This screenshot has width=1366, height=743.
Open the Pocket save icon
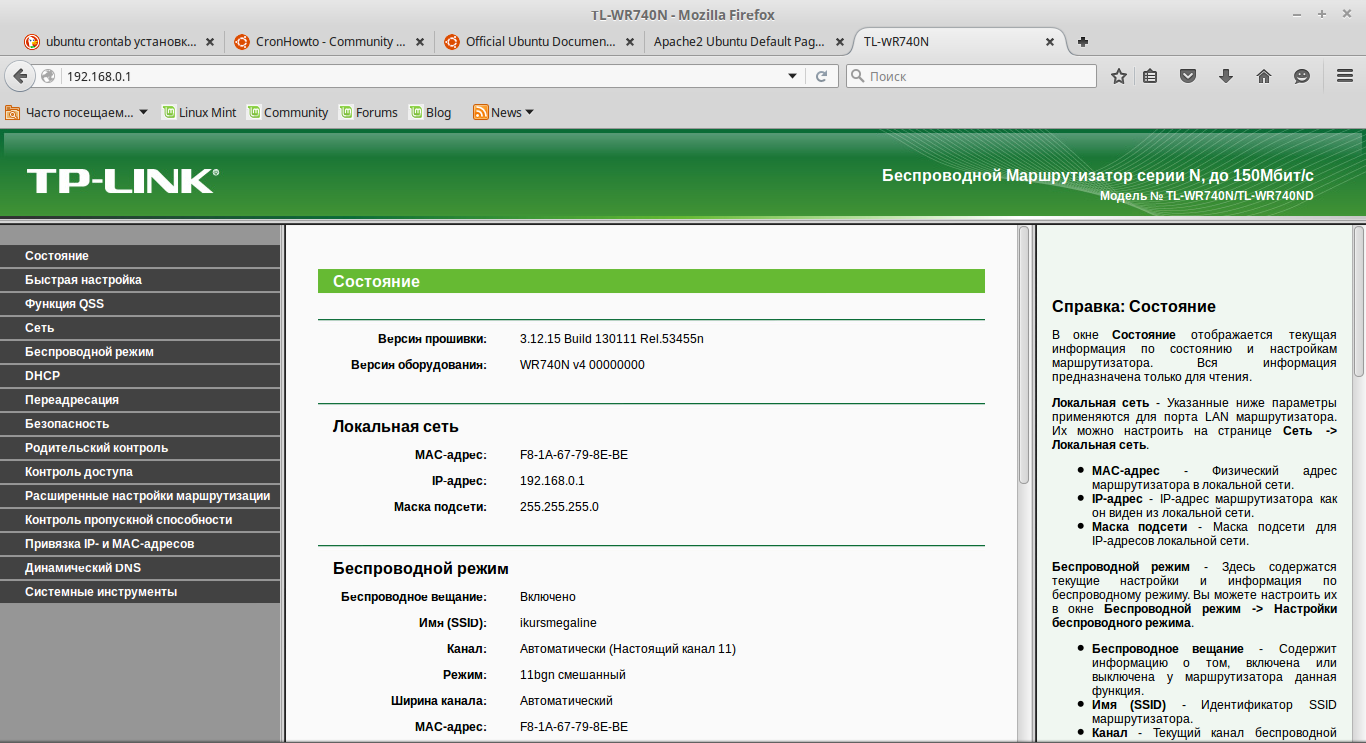coord(1188,76)
